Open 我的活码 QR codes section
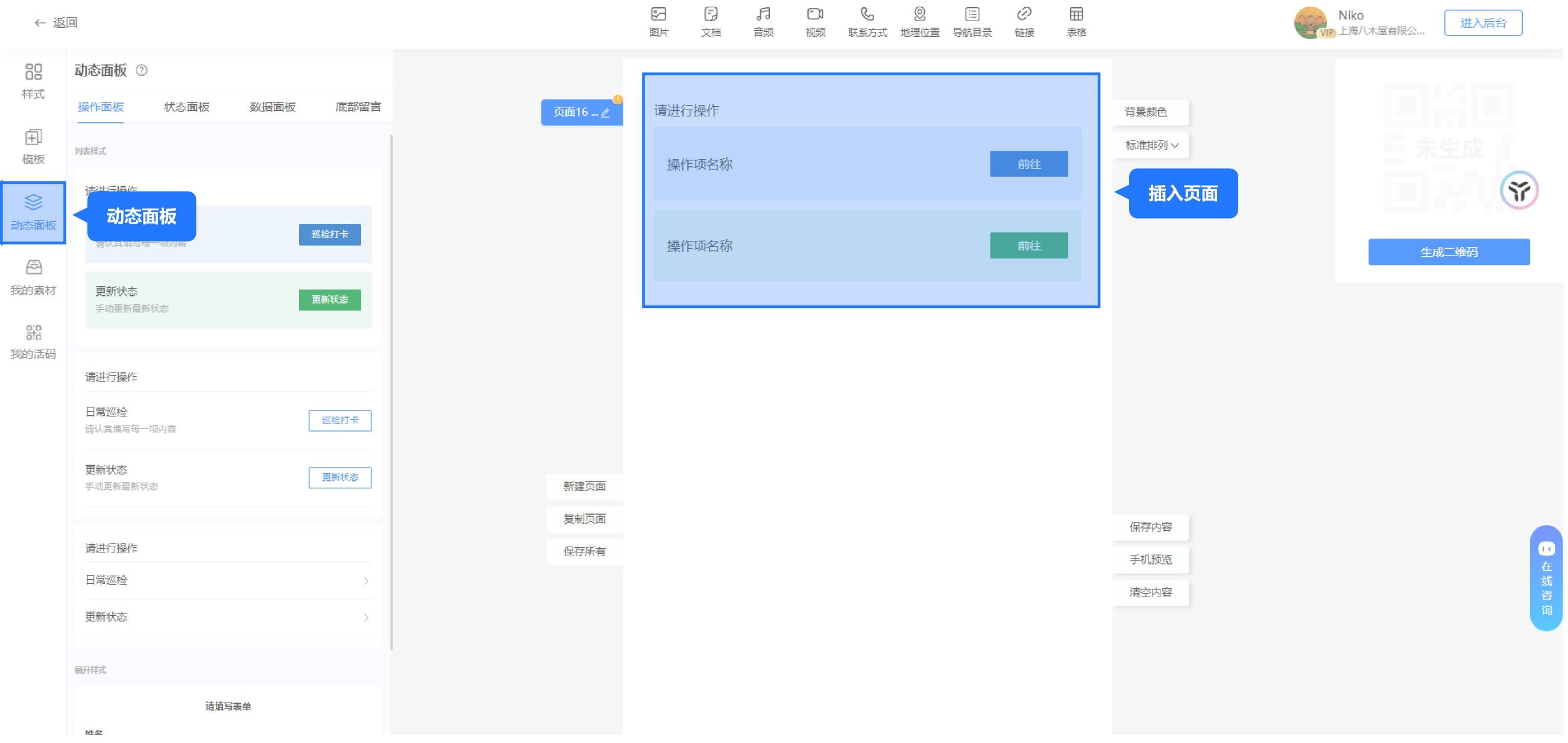Viewport: 1568px width, 743px height. (x=34, y=342)
